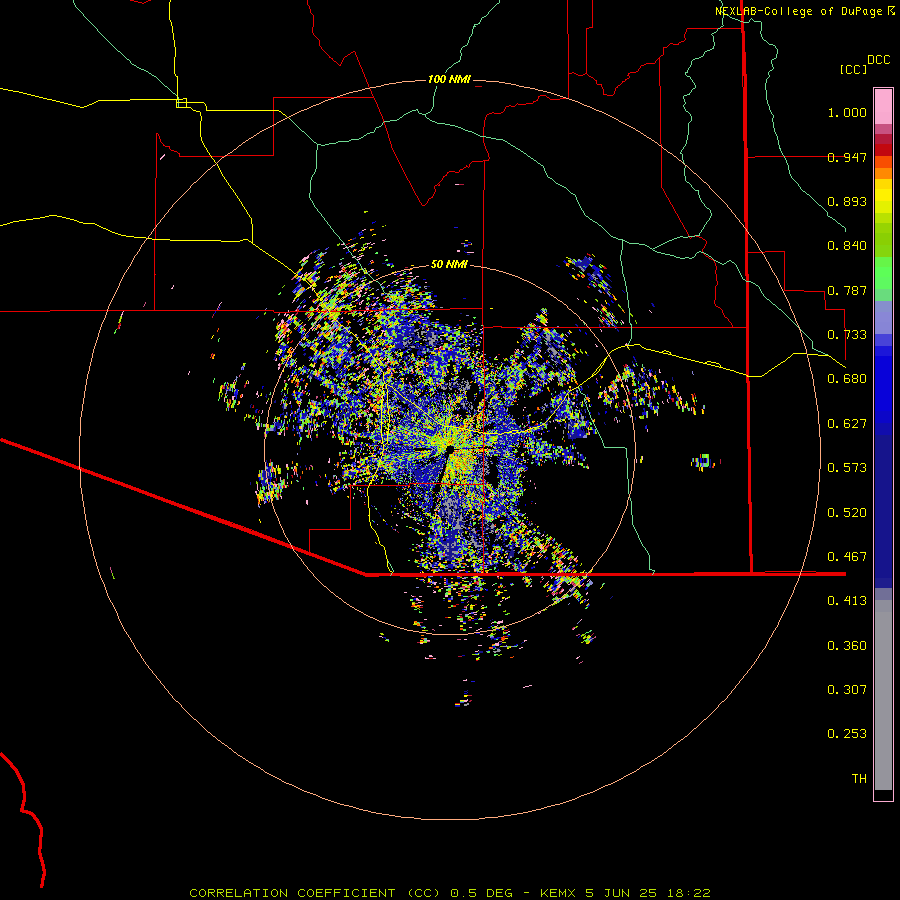Click the NEXLAB-College of DuPage label
Viewport: 900px width, 900px height.
tap(798, 11)
